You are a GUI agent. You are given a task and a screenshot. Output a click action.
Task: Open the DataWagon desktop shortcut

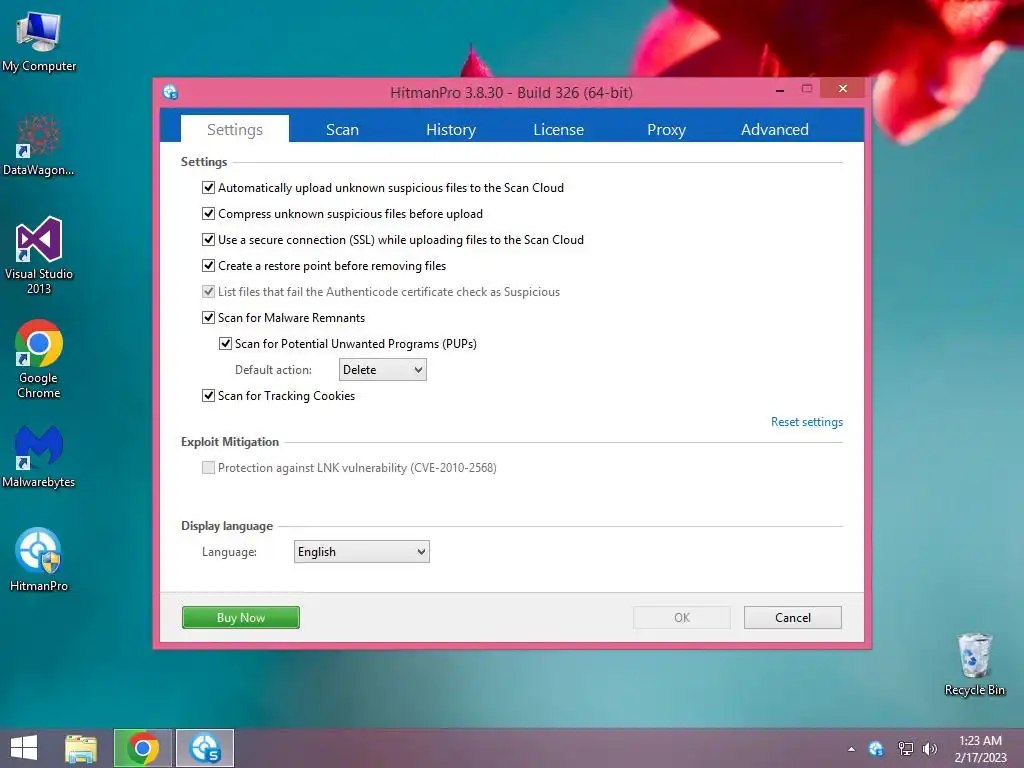39,146
